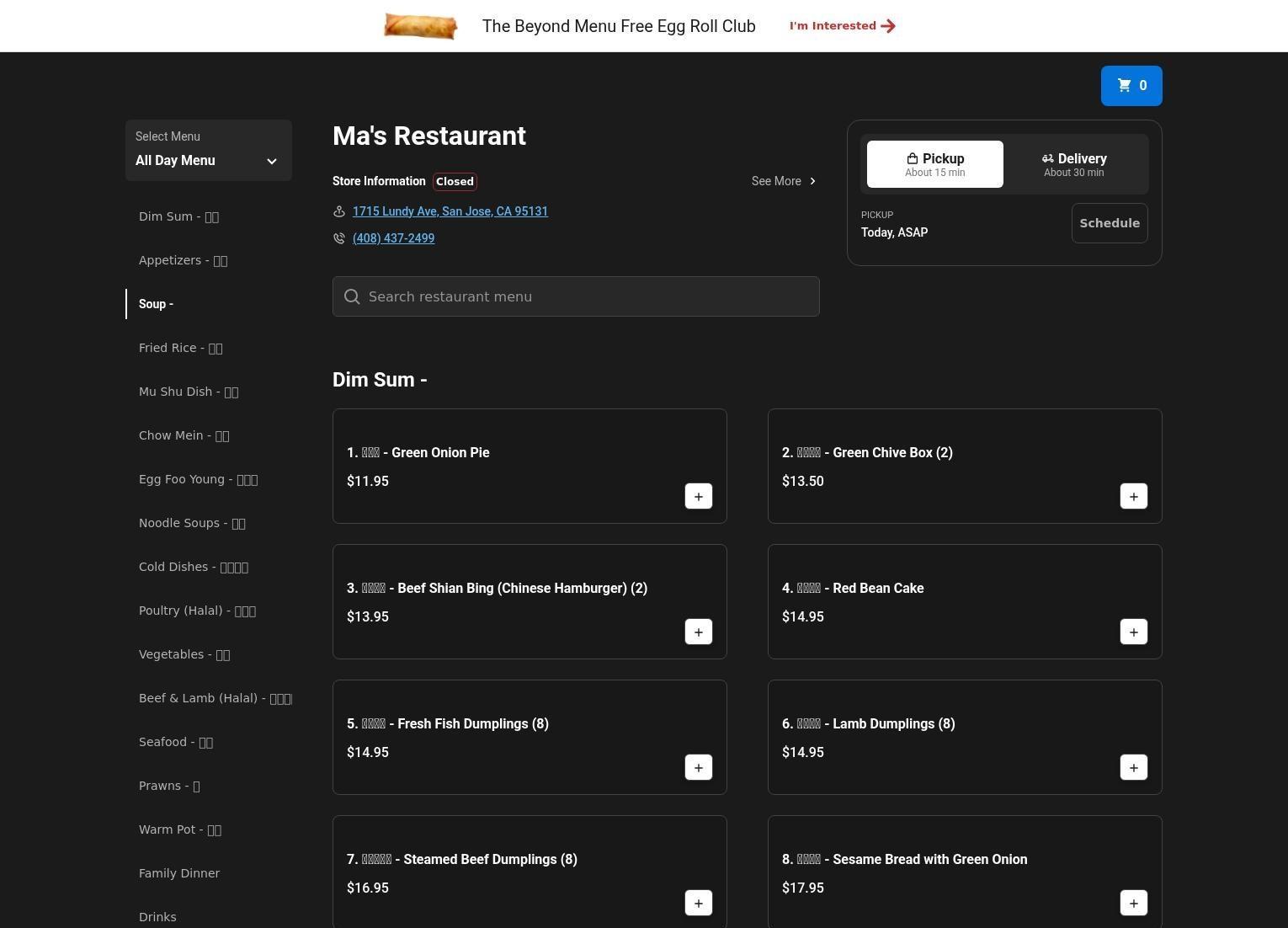Add Steamed Beef Dumplings to cart
The width and height of the screenshot is (1288, 928).
click(x=698, y=904)
